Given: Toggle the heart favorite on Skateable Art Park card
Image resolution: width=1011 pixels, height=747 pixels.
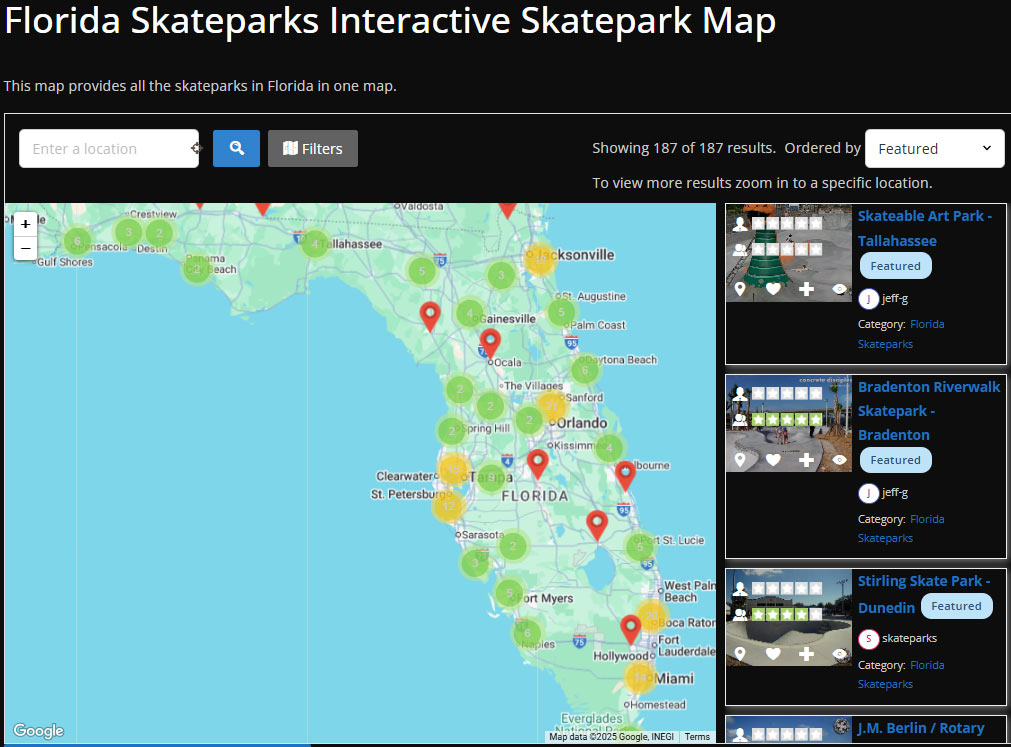Looking at the screenshot, I should tap(773, 289).
